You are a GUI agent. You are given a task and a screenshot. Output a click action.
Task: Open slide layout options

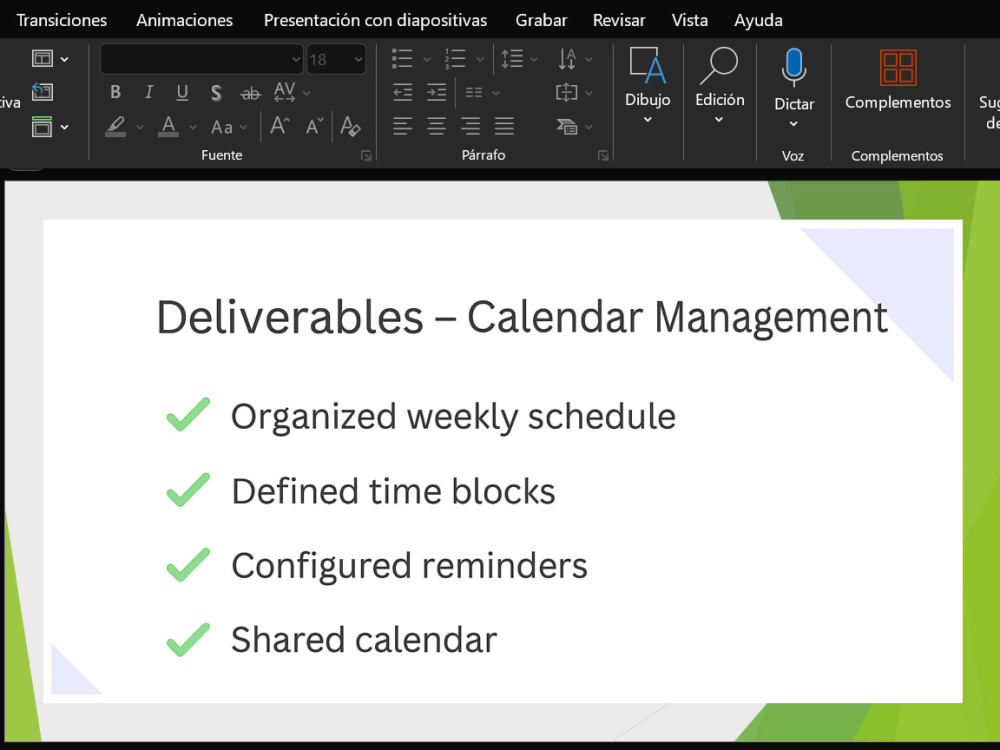tap(50, 59)
